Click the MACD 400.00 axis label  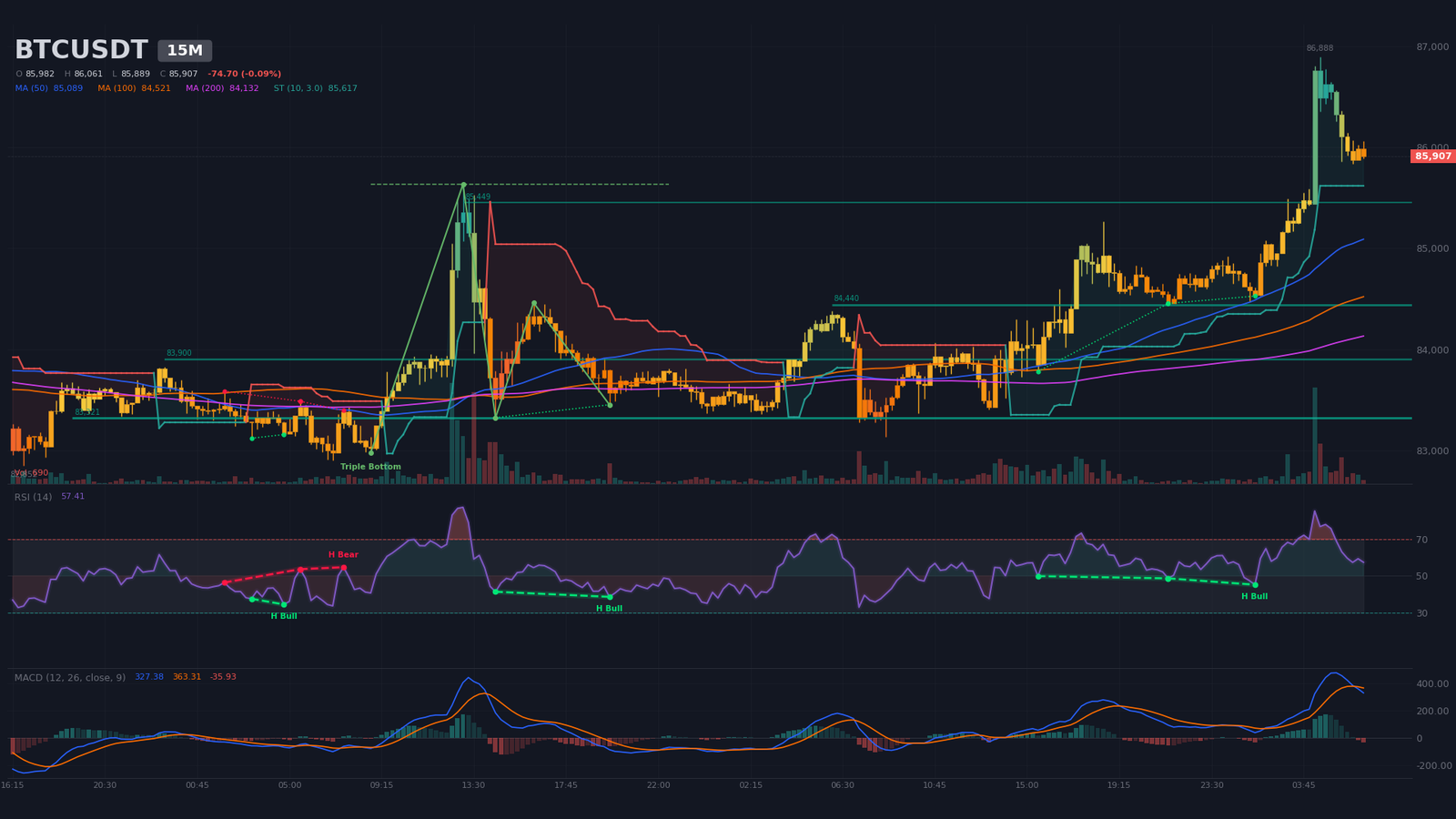point(1432,684)
